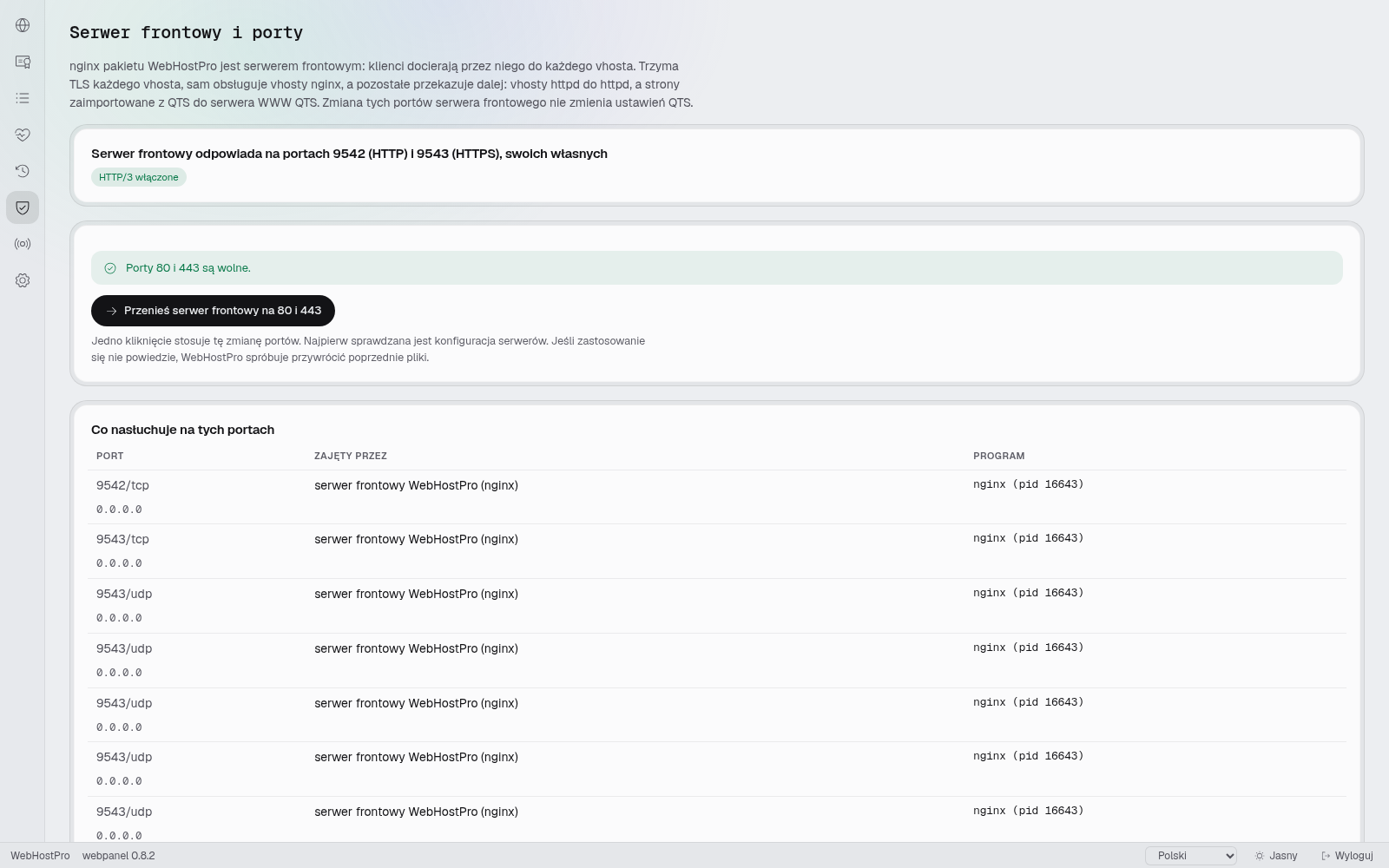Click Przenieś serwer frontowy na 80 i 443
The image size is (1389, 868).
[x=213, y=311]
